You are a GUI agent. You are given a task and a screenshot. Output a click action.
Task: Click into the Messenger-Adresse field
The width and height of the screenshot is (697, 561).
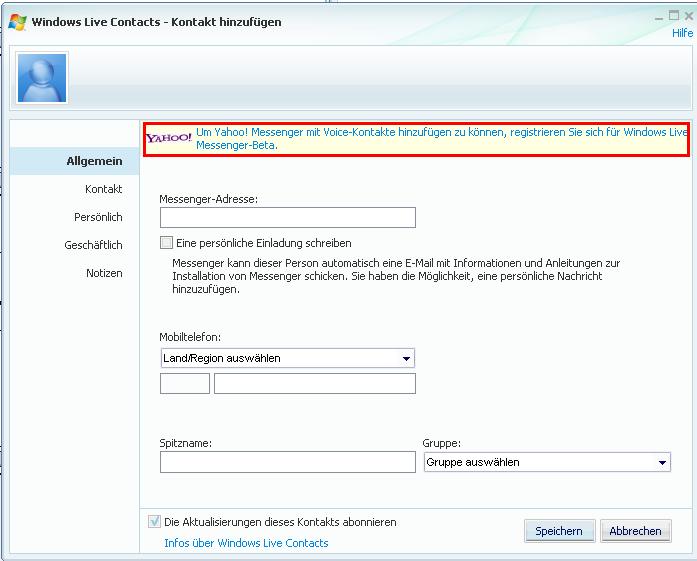coord(287,218)
